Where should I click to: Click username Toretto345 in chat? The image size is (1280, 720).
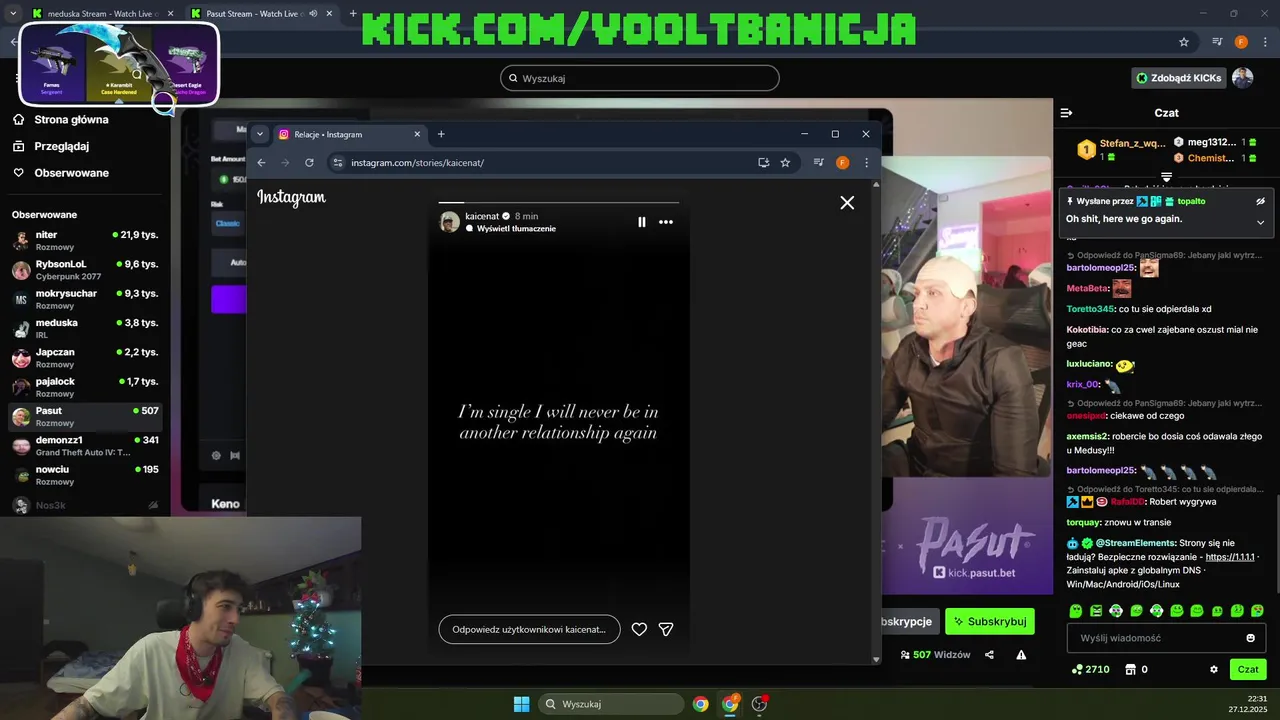1090,309
